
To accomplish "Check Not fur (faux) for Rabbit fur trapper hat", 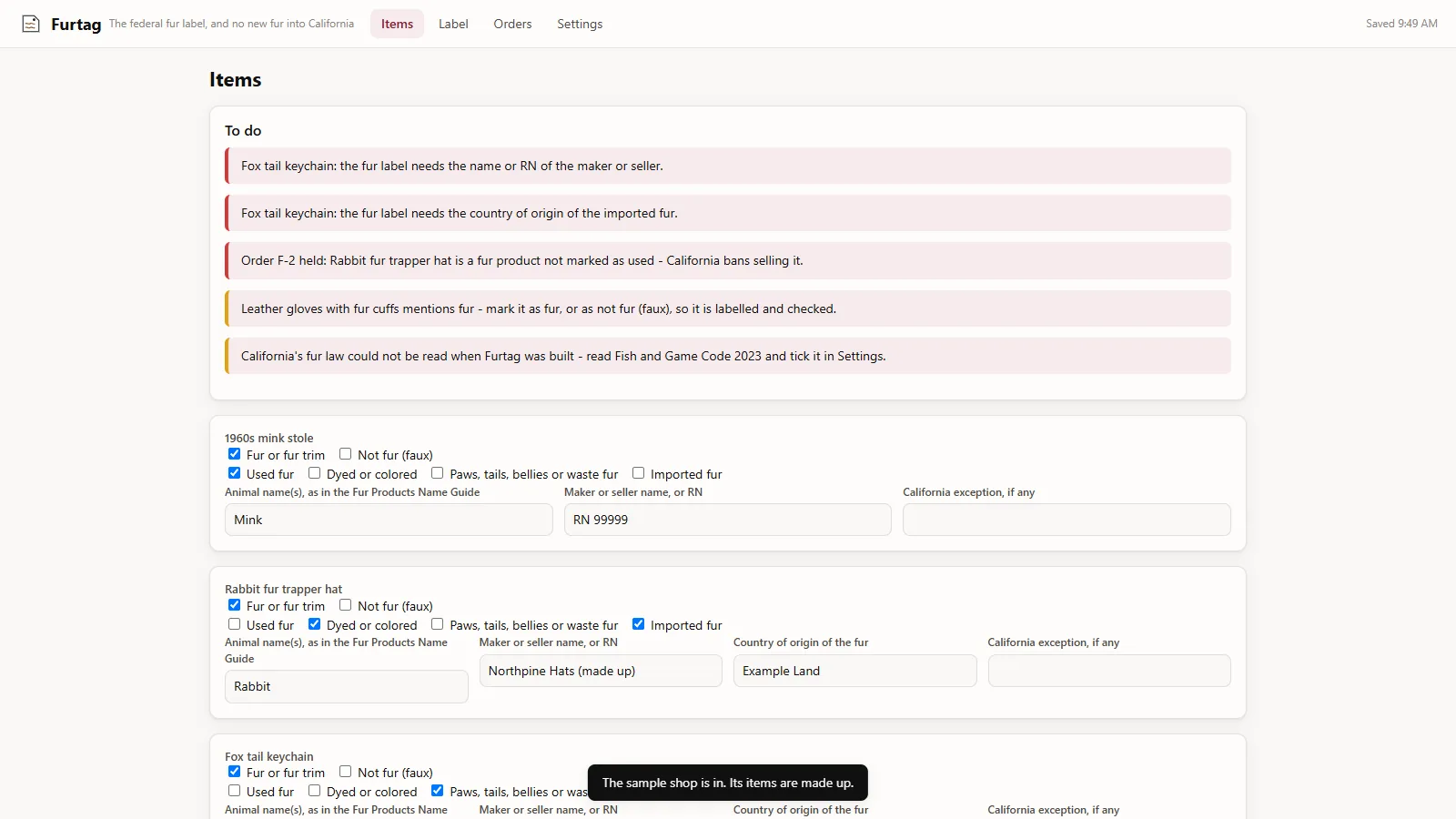I will point(345,605).
